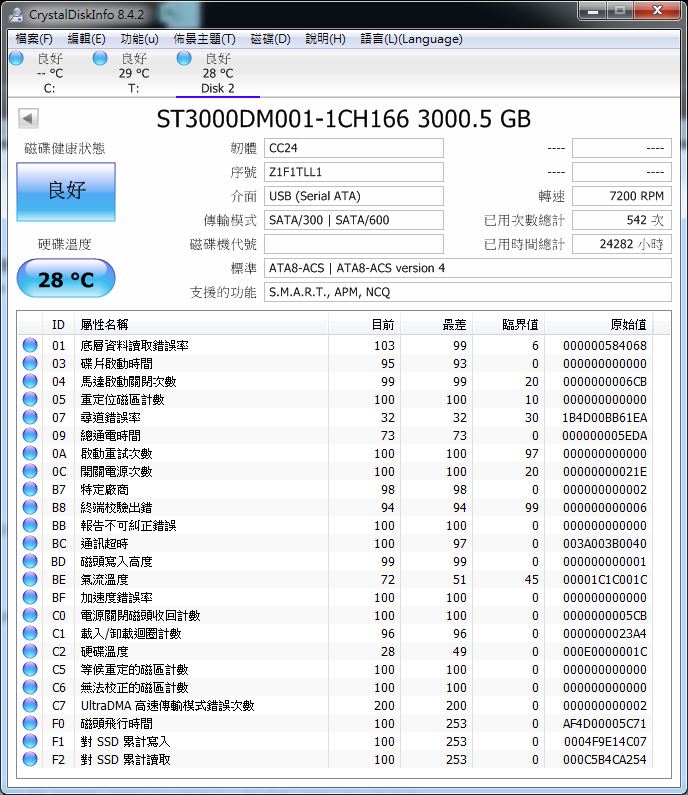Click the 28 °C temperature button

66,278
